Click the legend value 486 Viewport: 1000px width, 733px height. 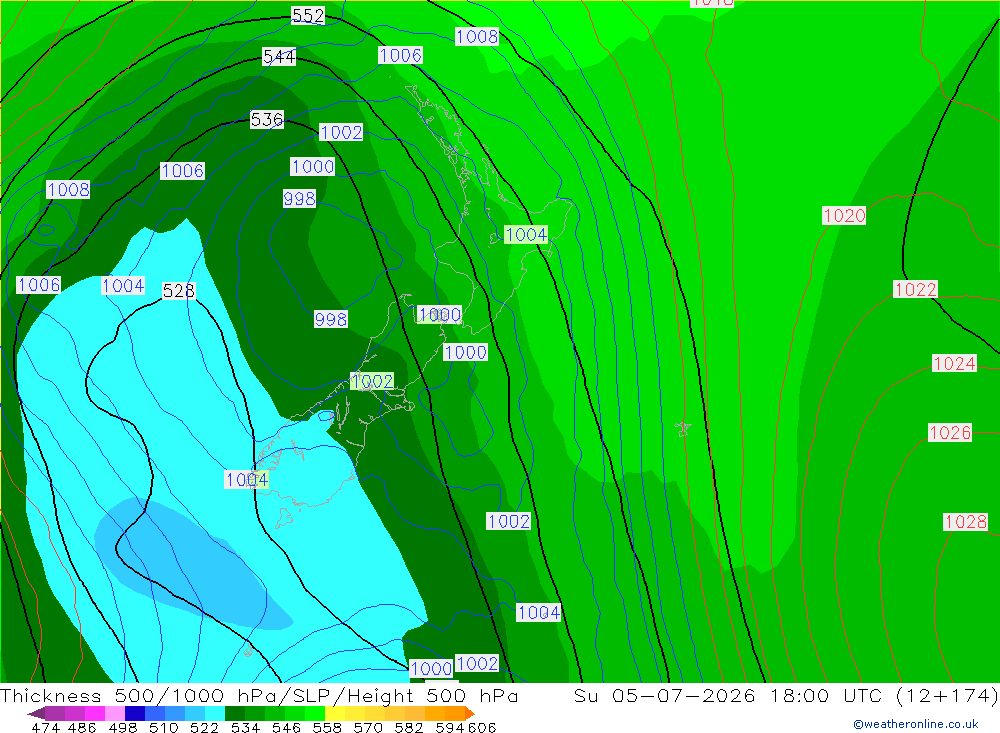point(82,727)
